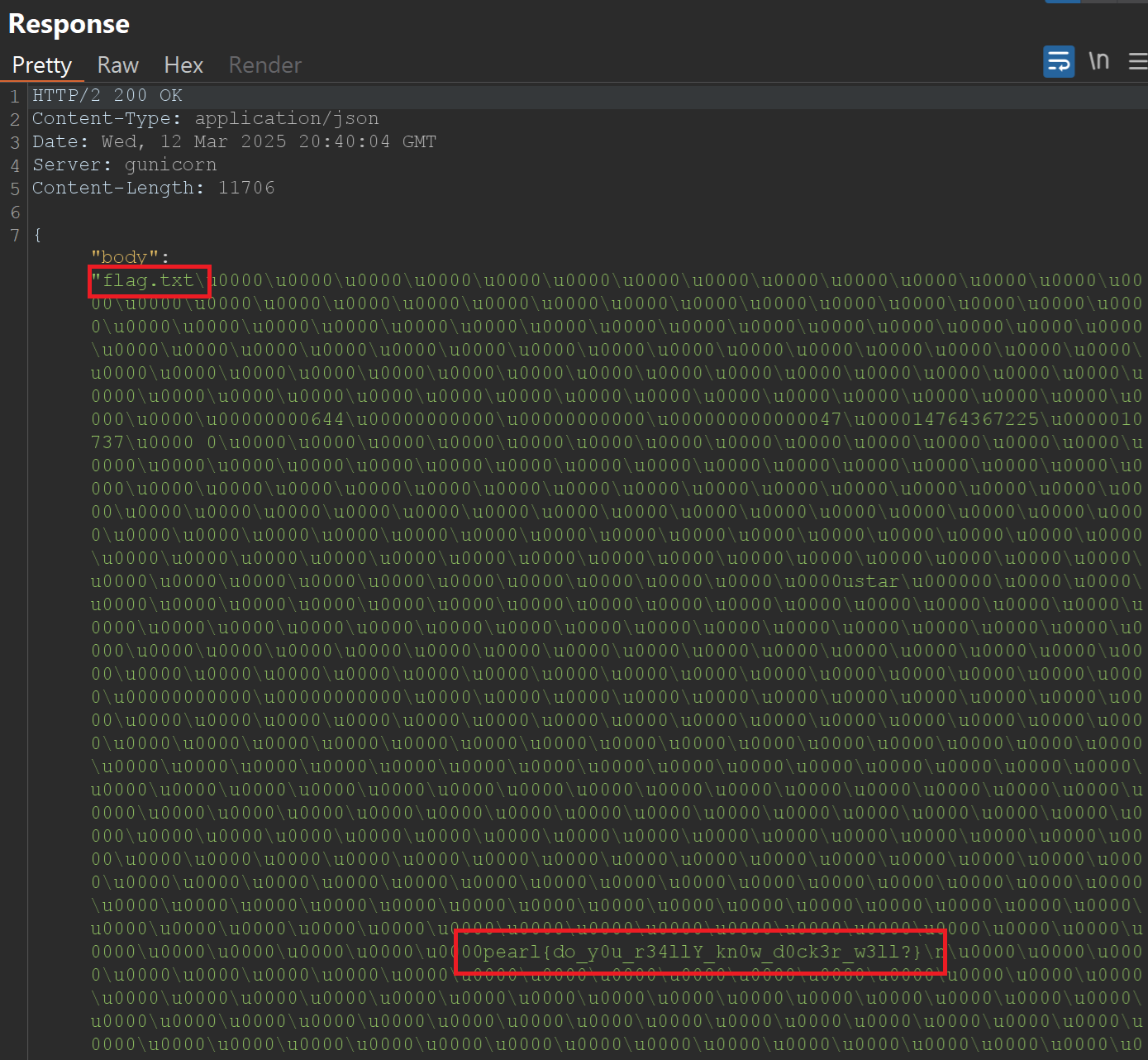Click line number 7 in the gutter
The image size is (1148, 1060).
click(15, 236)
